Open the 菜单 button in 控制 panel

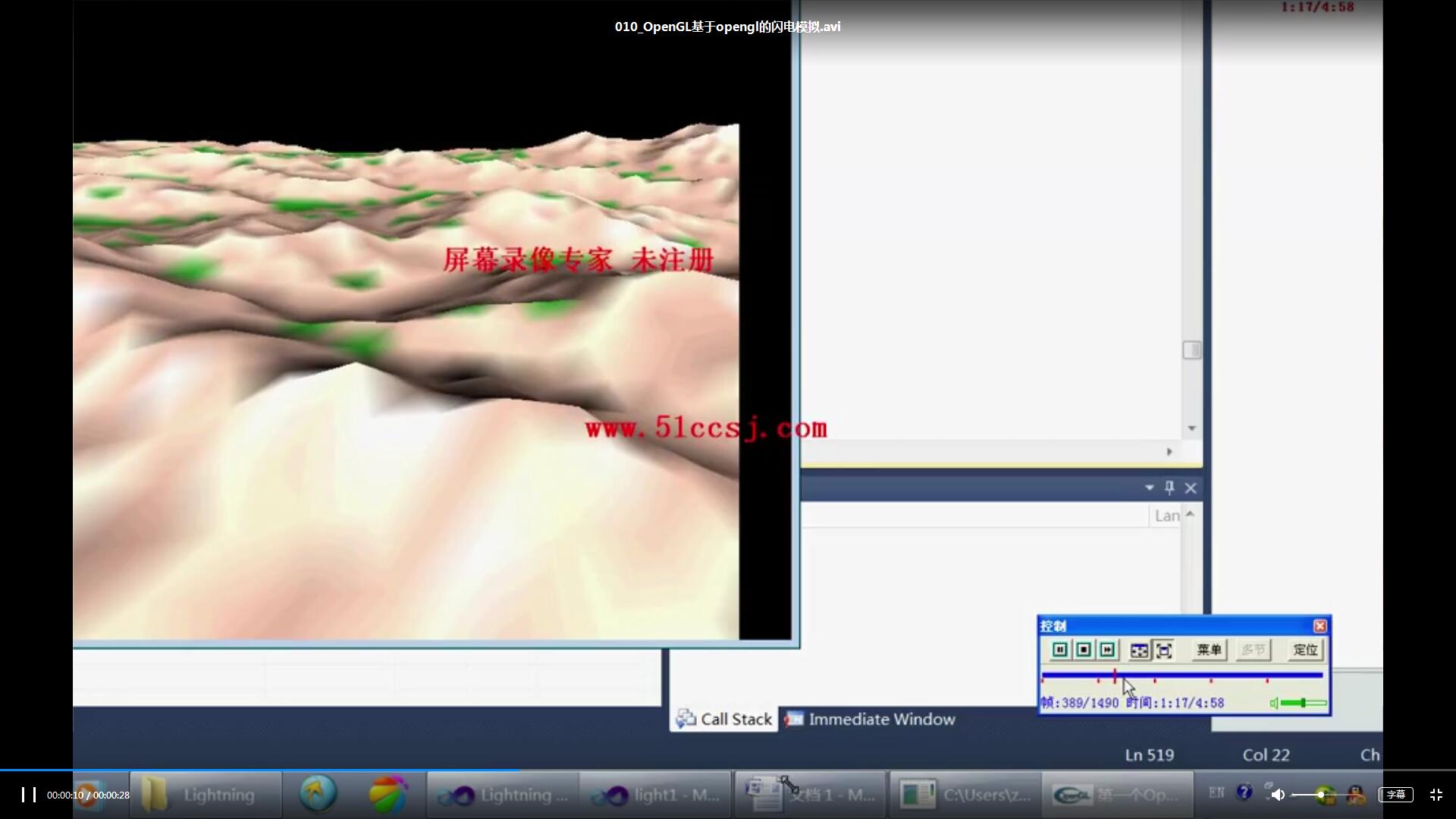(1209, 650)
